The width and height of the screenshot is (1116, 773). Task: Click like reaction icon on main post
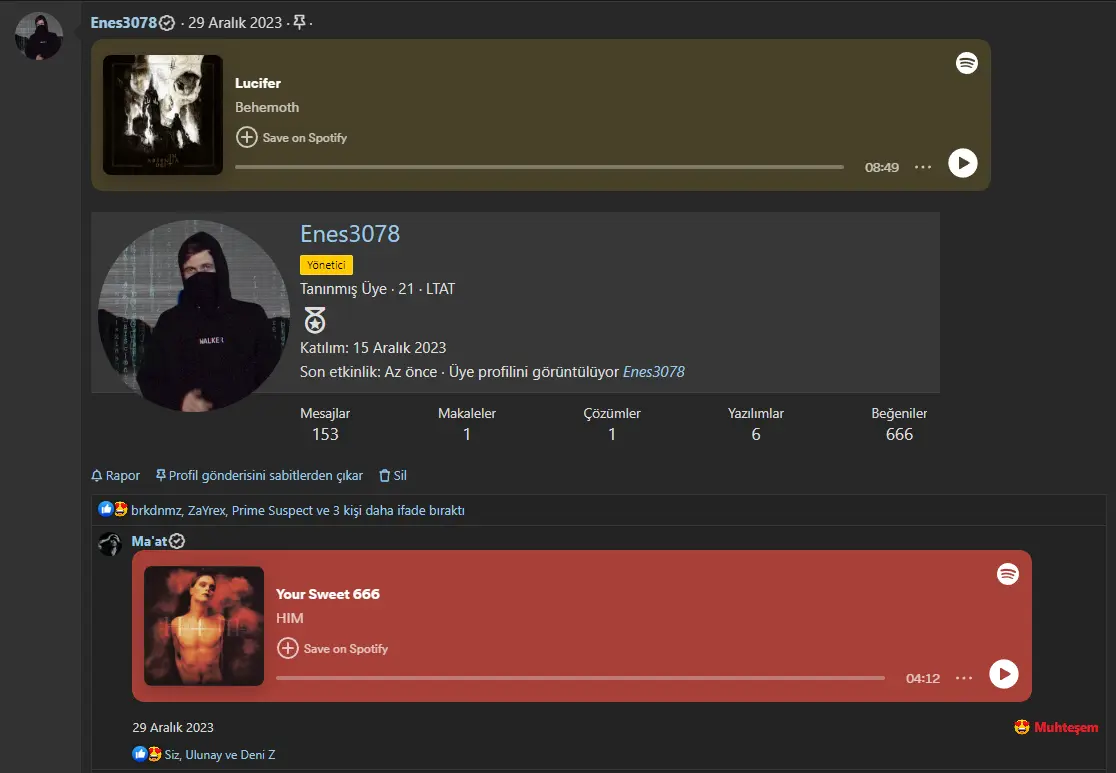[x=106, y=509]
